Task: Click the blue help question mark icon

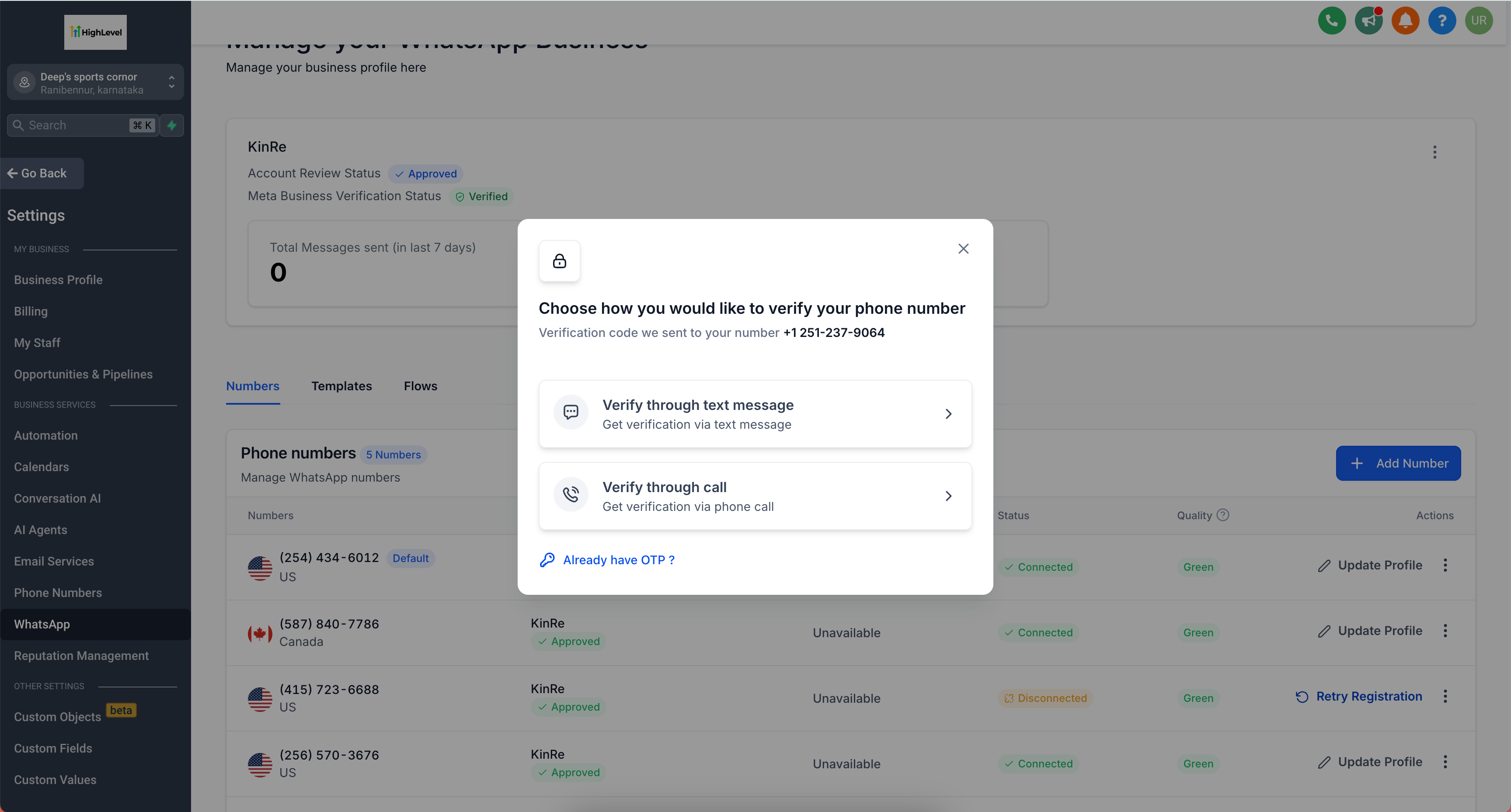Action: 1442,21
